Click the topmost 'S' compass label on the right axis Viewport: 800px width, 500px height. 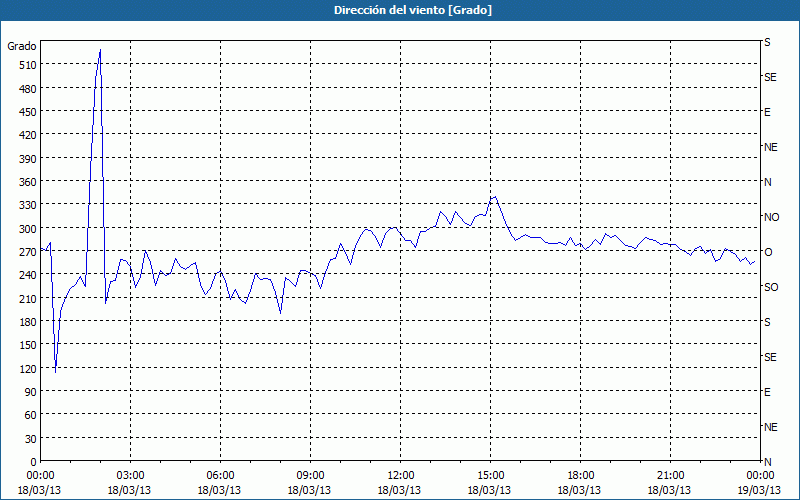(x=767, y=42)
